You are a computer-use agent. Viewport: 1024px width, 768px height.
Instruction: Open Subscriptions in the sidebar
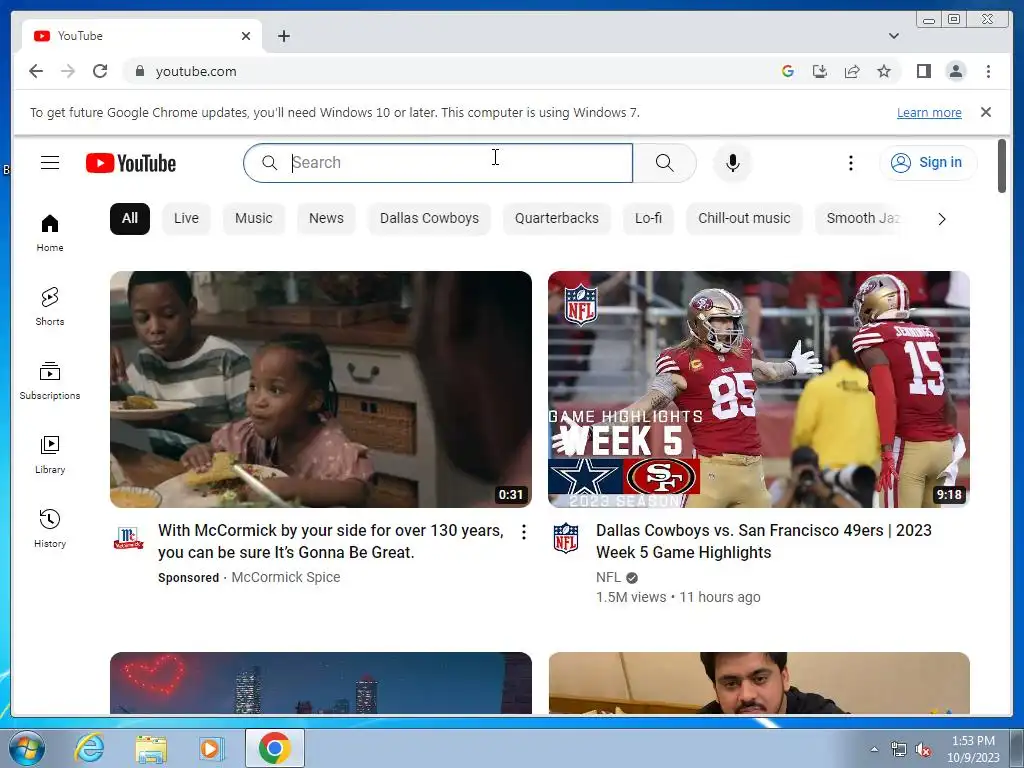pyautogui.click(x=50, y=381)
